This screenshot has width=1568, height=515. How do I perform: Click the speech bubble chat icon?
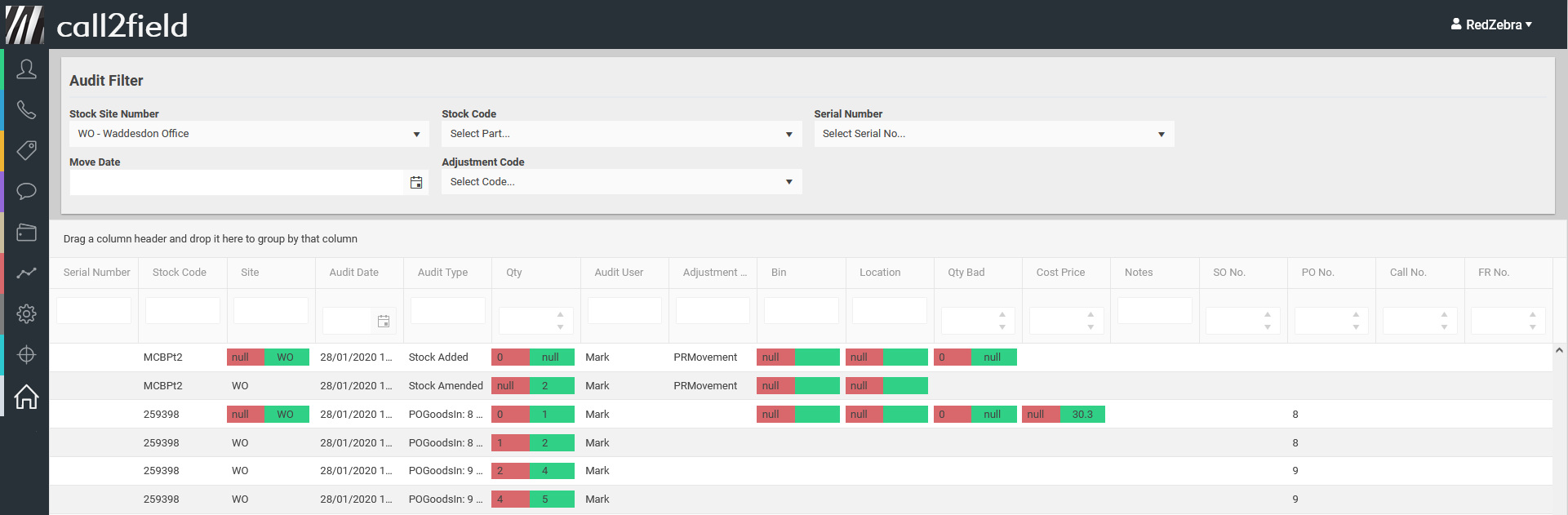(x=26, y=192)
